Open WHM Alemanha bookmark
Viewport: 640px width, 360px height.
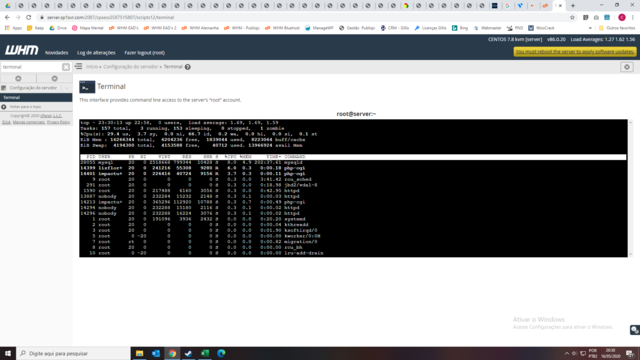click(x=200, y=28)
